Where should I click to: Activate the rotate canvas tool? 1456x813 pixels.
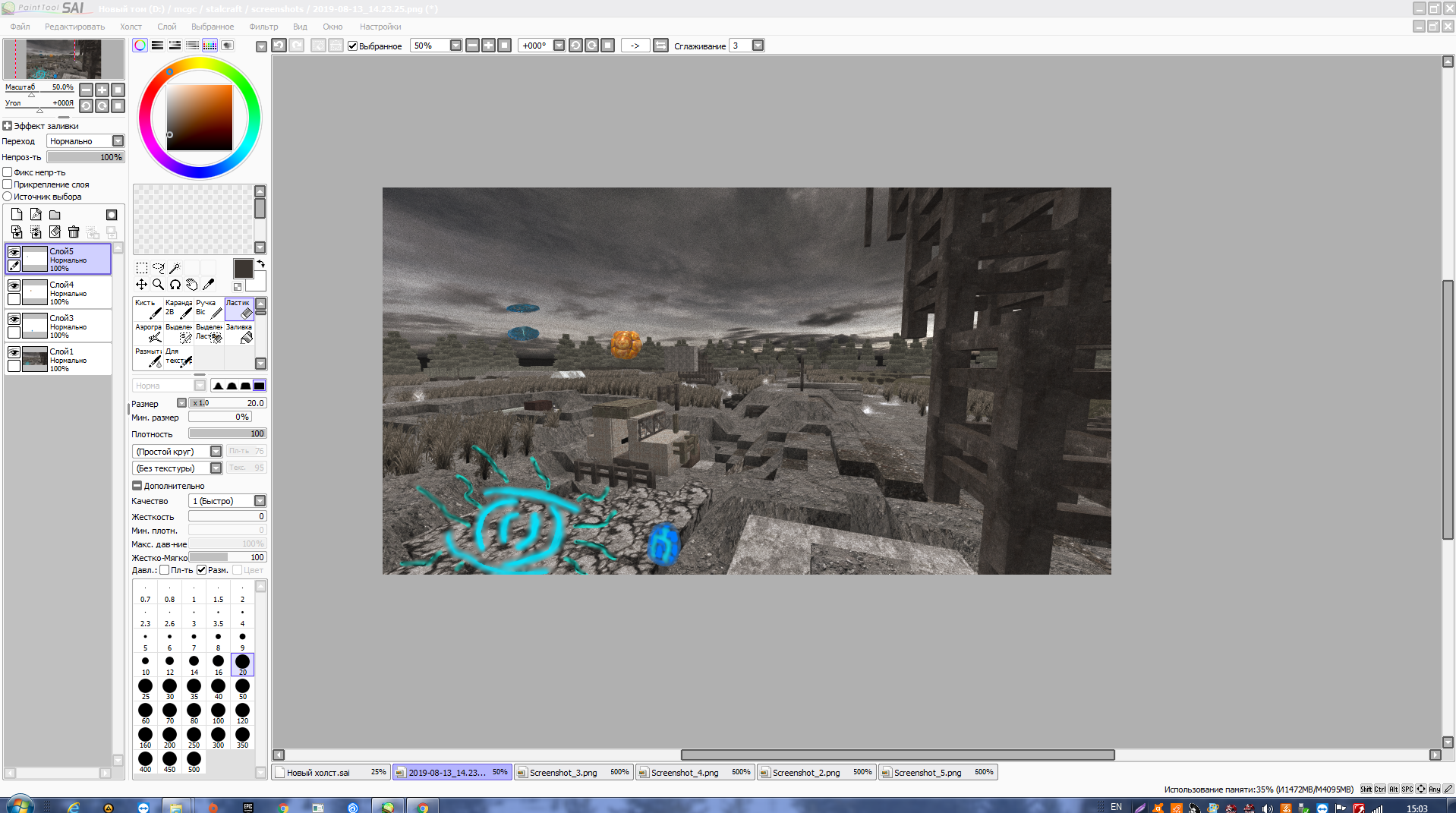tap(175, 285)
